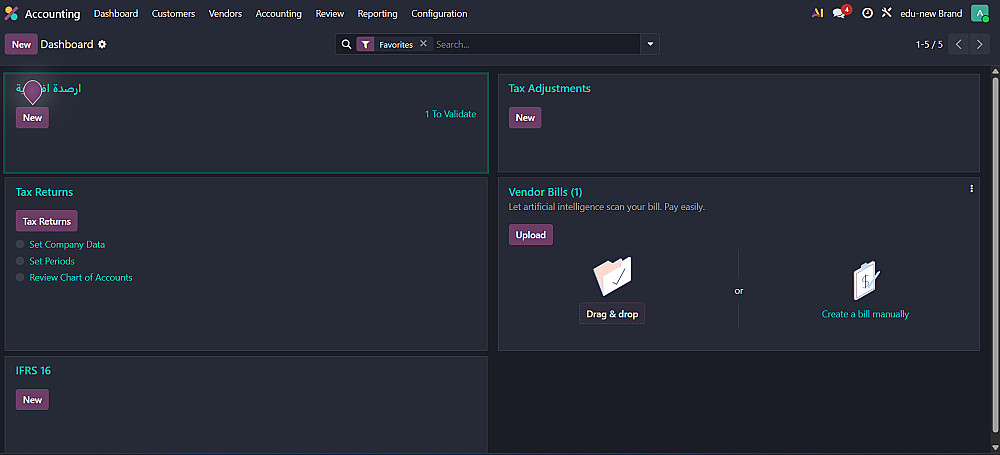Click the Dashboard breadcrumb title
Viewport: 1000px width, 455px height.
click(67, 45)
